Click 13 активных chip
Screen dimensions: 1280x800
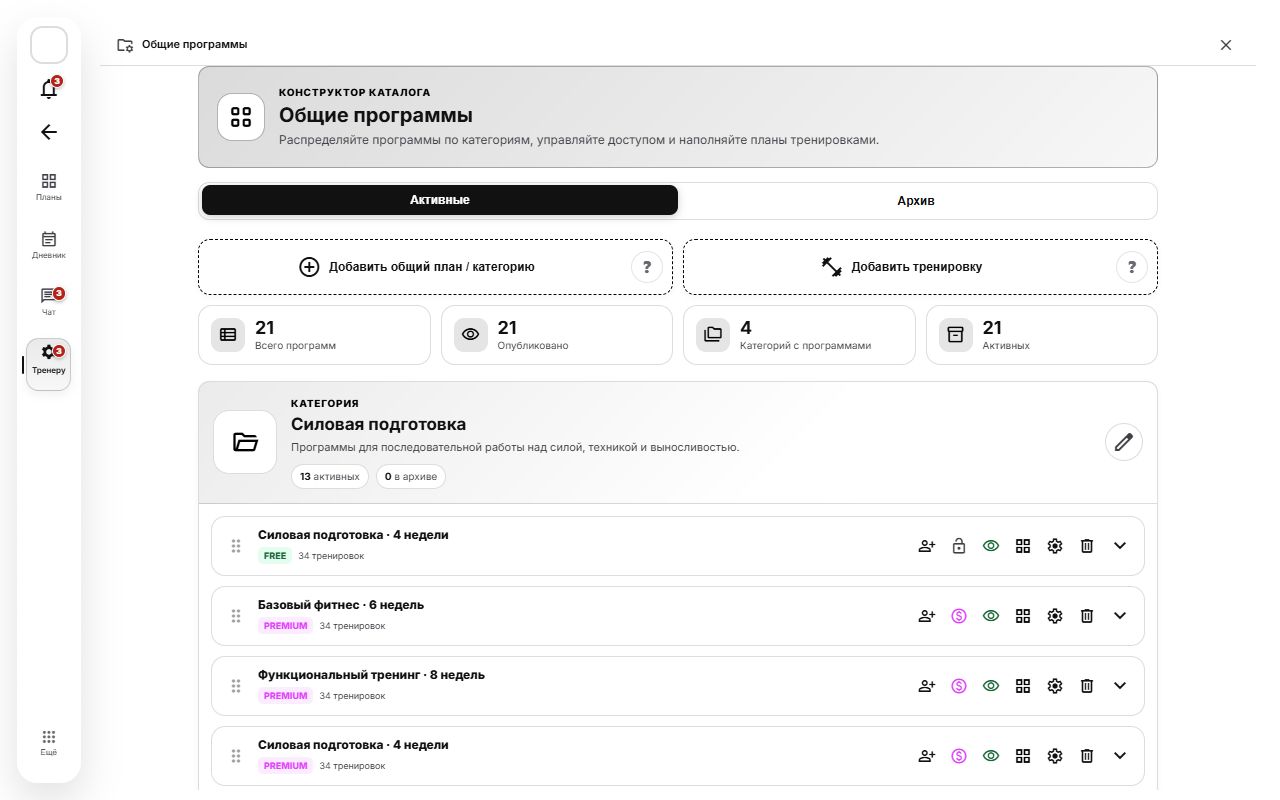tap(330, 477)
